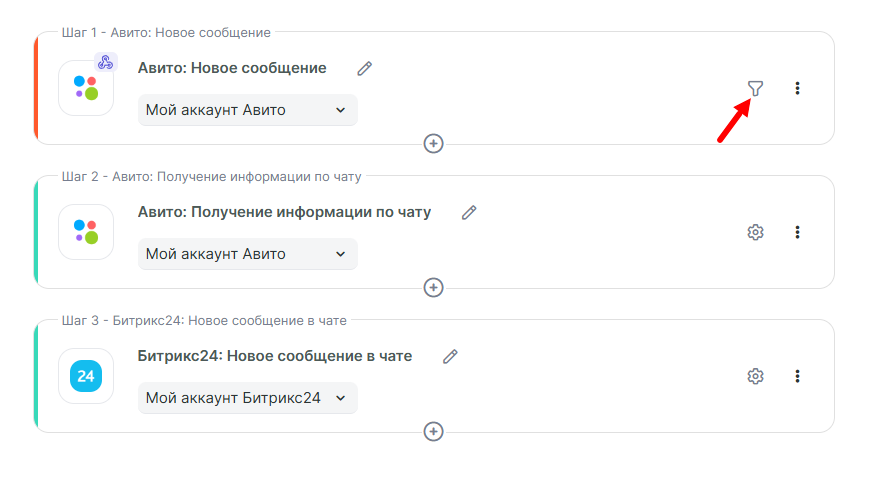The height and width of the screenshot is (482, 872).
Task: Open settings gear for Step 3
Action: pyautogui.click(x=755, y=376)
